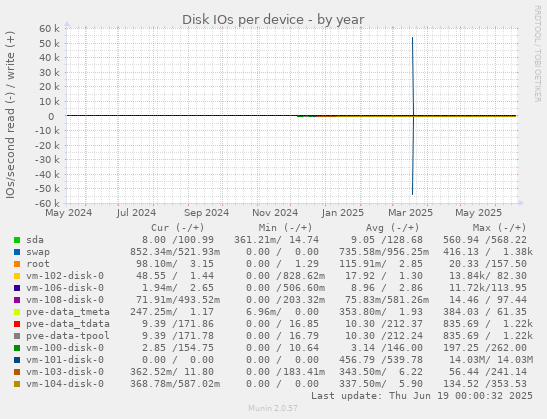Click the red pve-data_tdata legend swatch
The height and width of the screenshot is (419, 547).
coord(17,324)
